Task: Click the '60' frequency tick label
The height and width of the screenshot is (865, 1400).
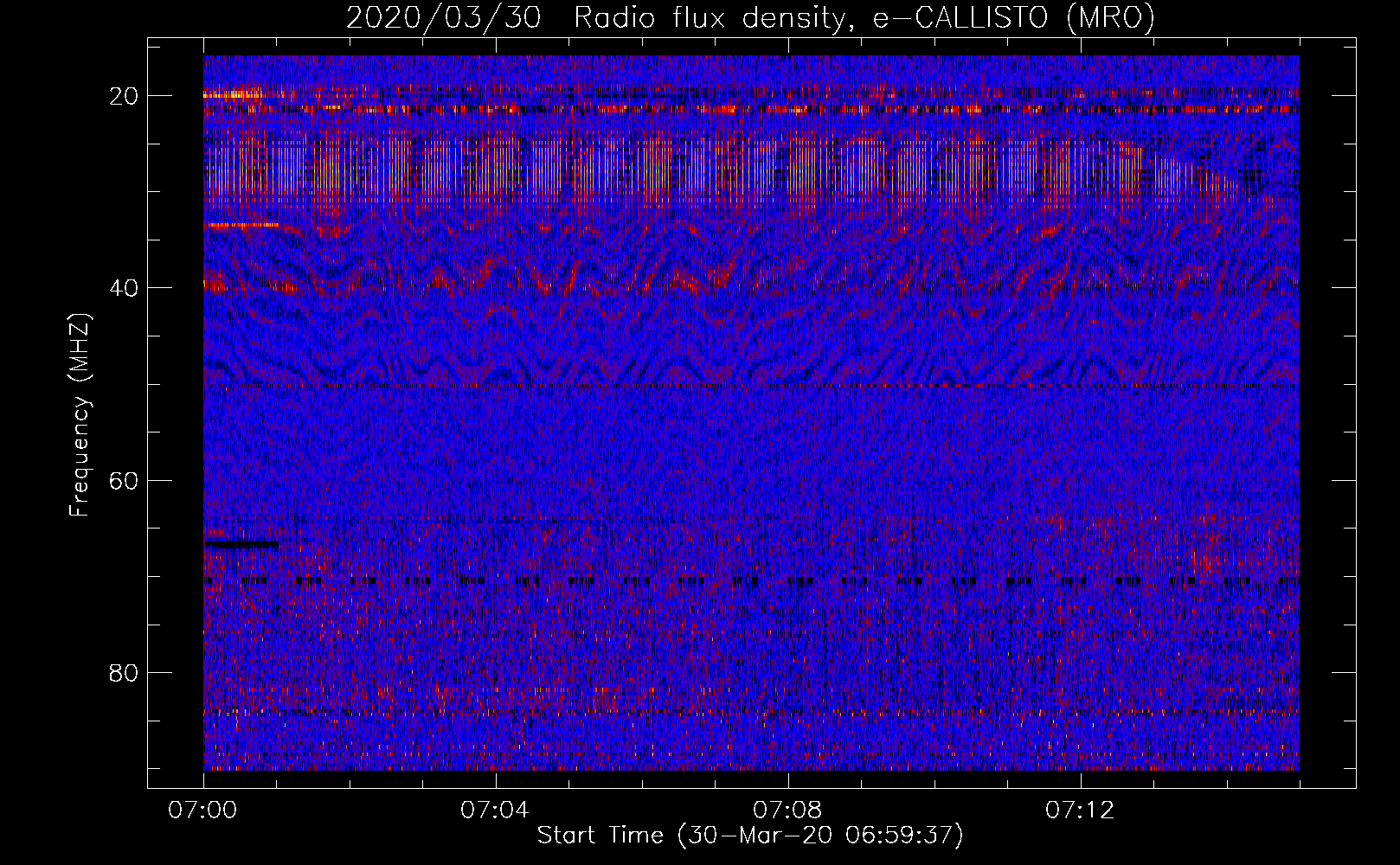Action: click(125, 480)
